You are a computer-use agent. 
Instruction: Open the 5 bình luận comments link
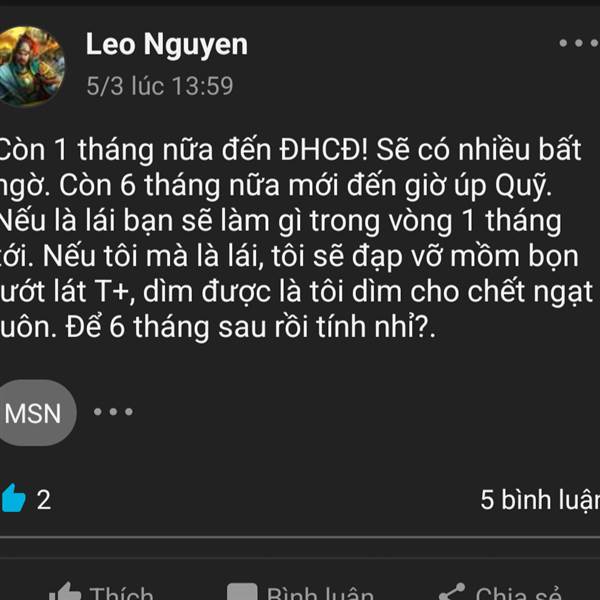pyautogui.click(x=540, y=500)
